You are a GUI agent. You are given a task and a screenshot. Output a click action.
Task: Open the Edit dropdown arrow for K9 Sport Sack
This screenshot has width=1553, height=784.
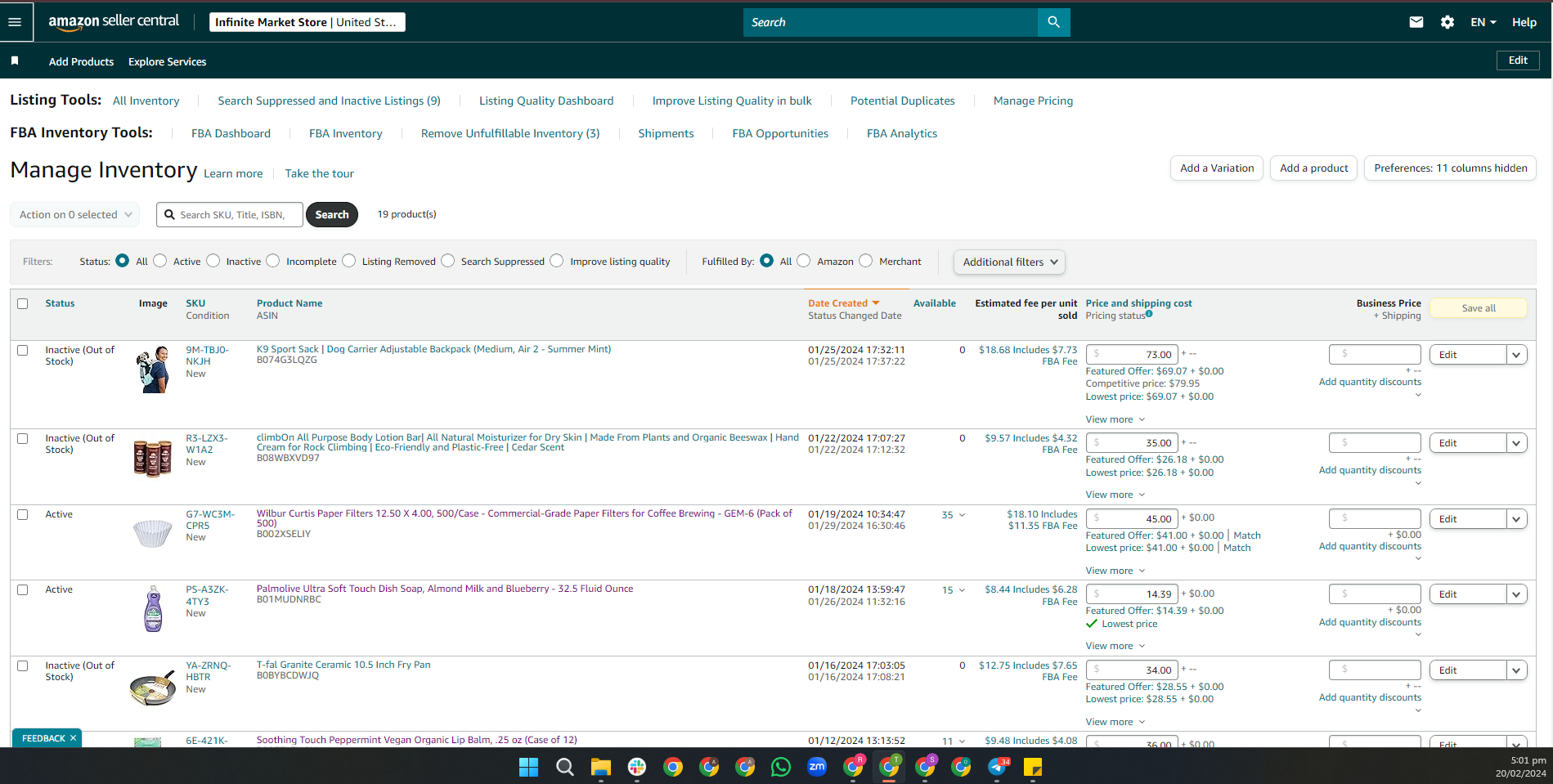coord(1517,355)
